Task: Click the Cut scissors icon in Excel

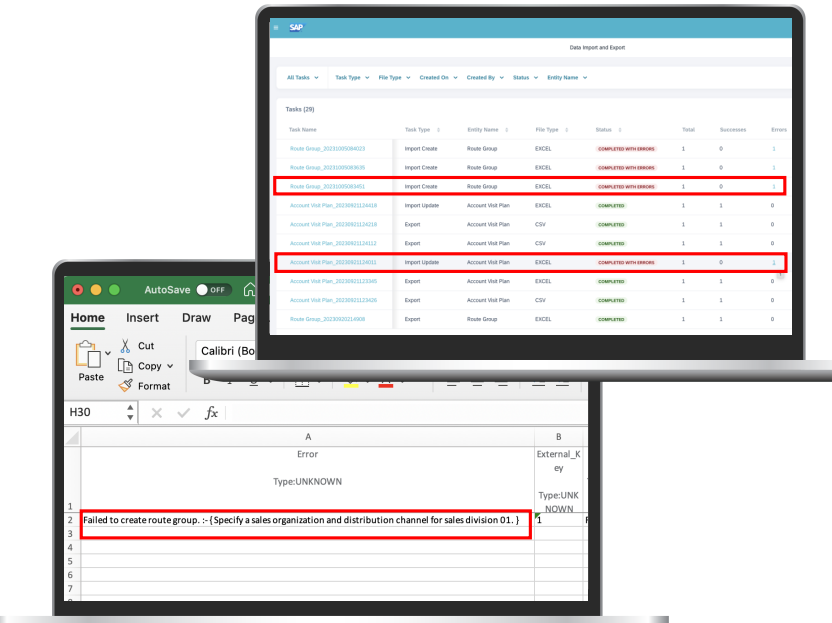Action: point(125,346)
